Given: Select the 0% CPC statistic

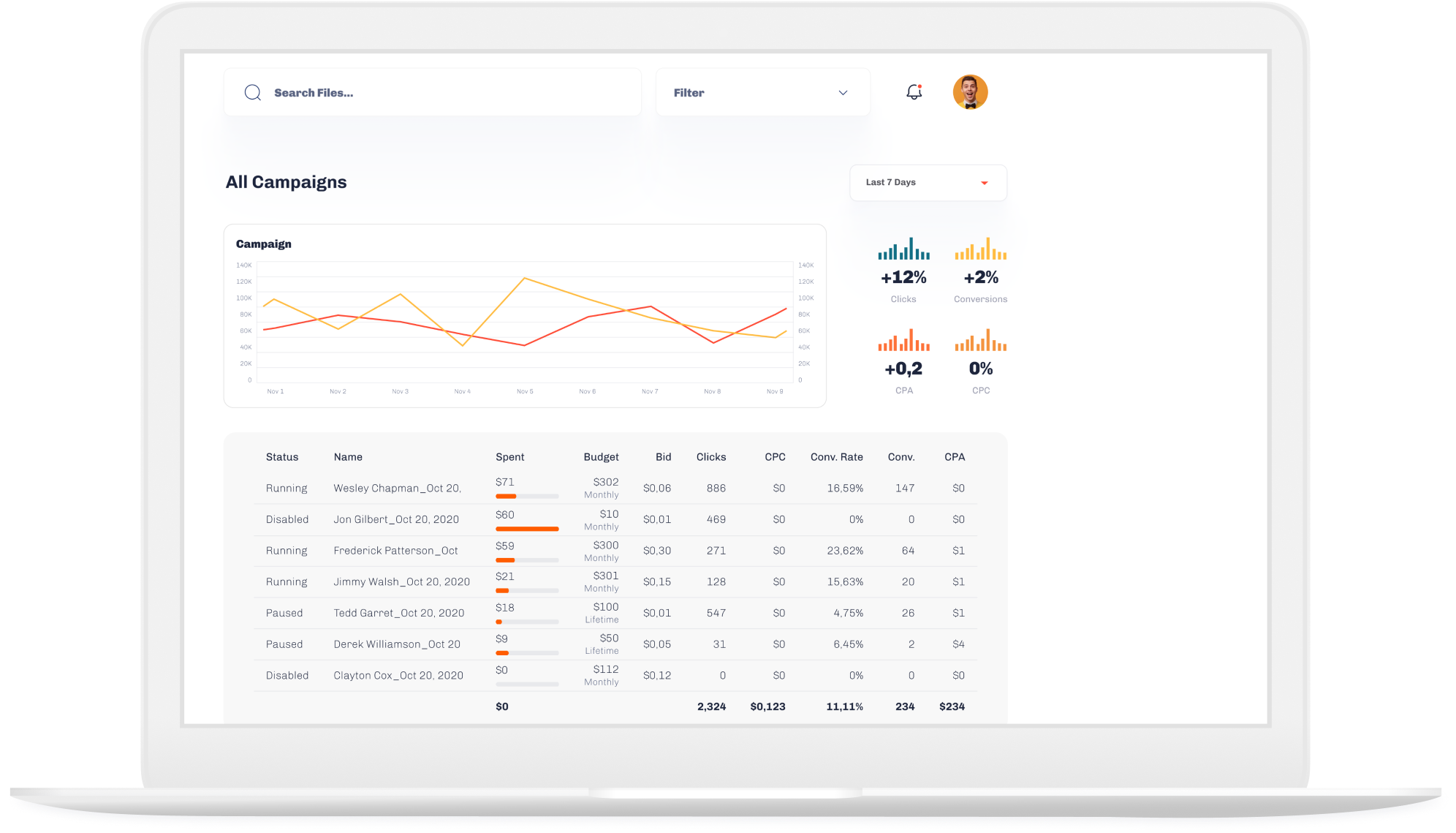Looking at the screenshot, I should pyautogui.click(x=981, y=369).
